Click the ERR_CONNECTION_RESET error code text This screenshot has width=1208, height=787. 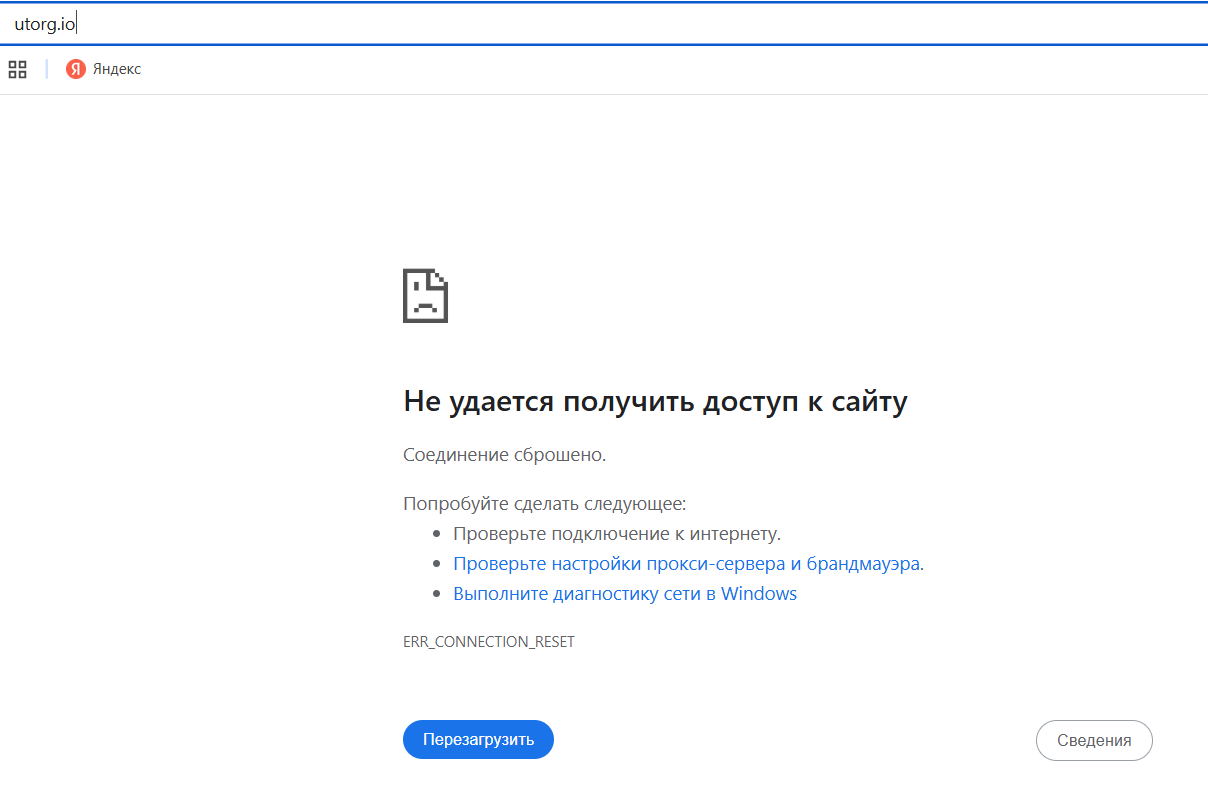[x=489, y=641]
